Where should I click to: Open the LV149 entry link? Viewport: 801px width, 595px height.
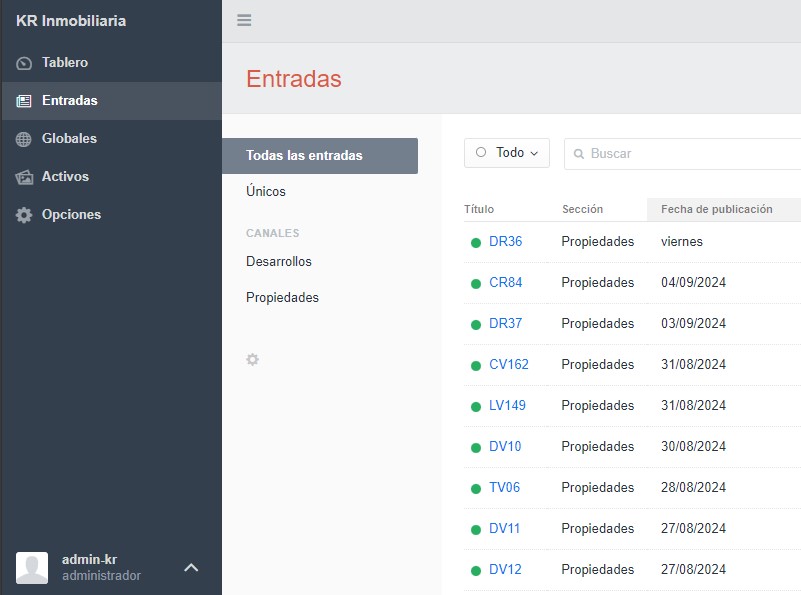click(507, 405)
